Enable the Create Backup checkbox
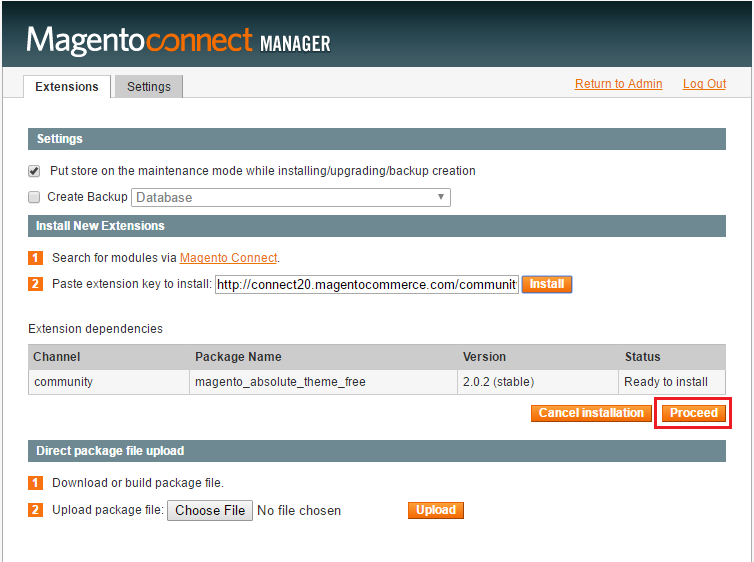This screenshot has height=562, width=754. (34, 197)
